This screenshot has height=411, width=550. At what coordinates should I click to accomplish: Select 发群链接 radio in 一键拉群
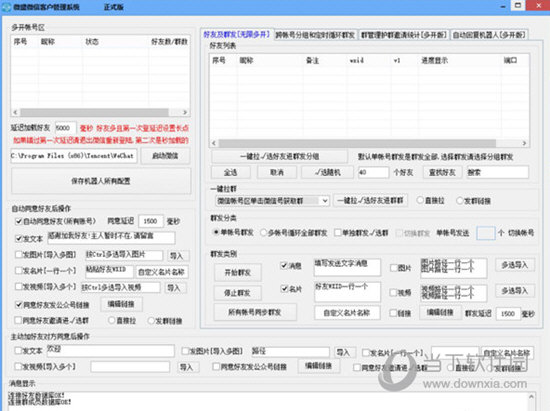460,201
